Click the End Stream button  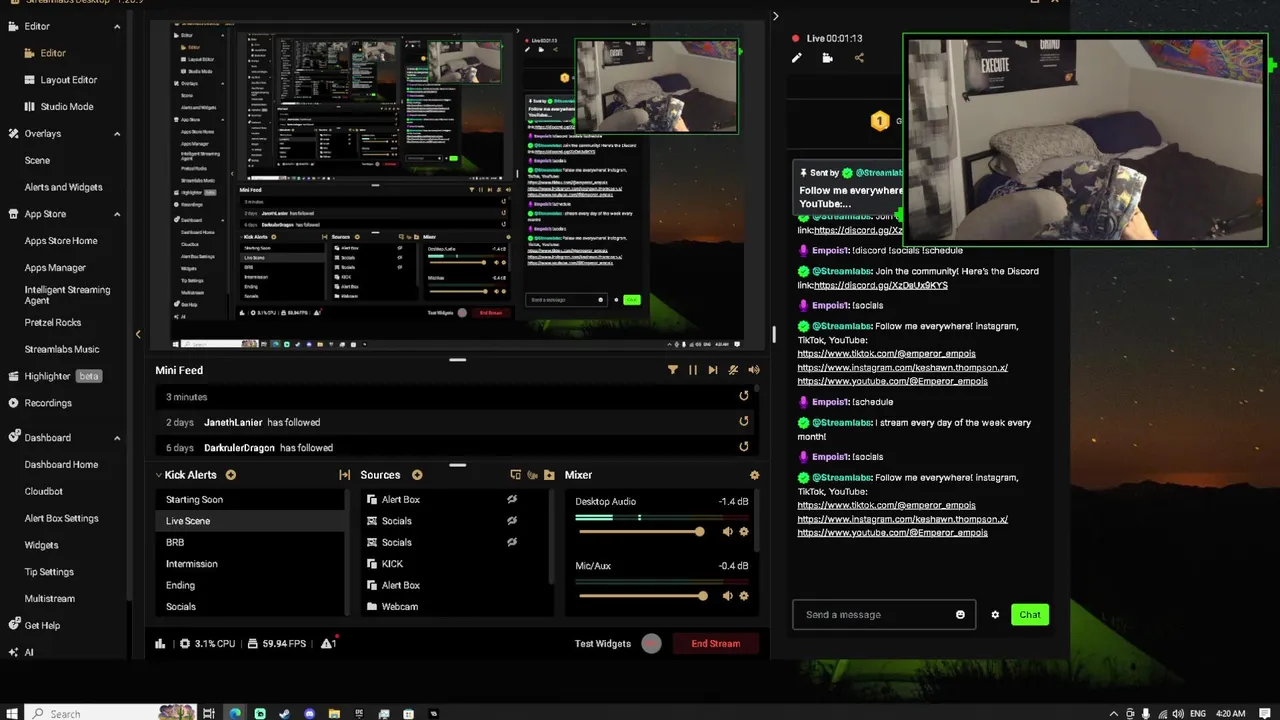[x=716, y=644]
